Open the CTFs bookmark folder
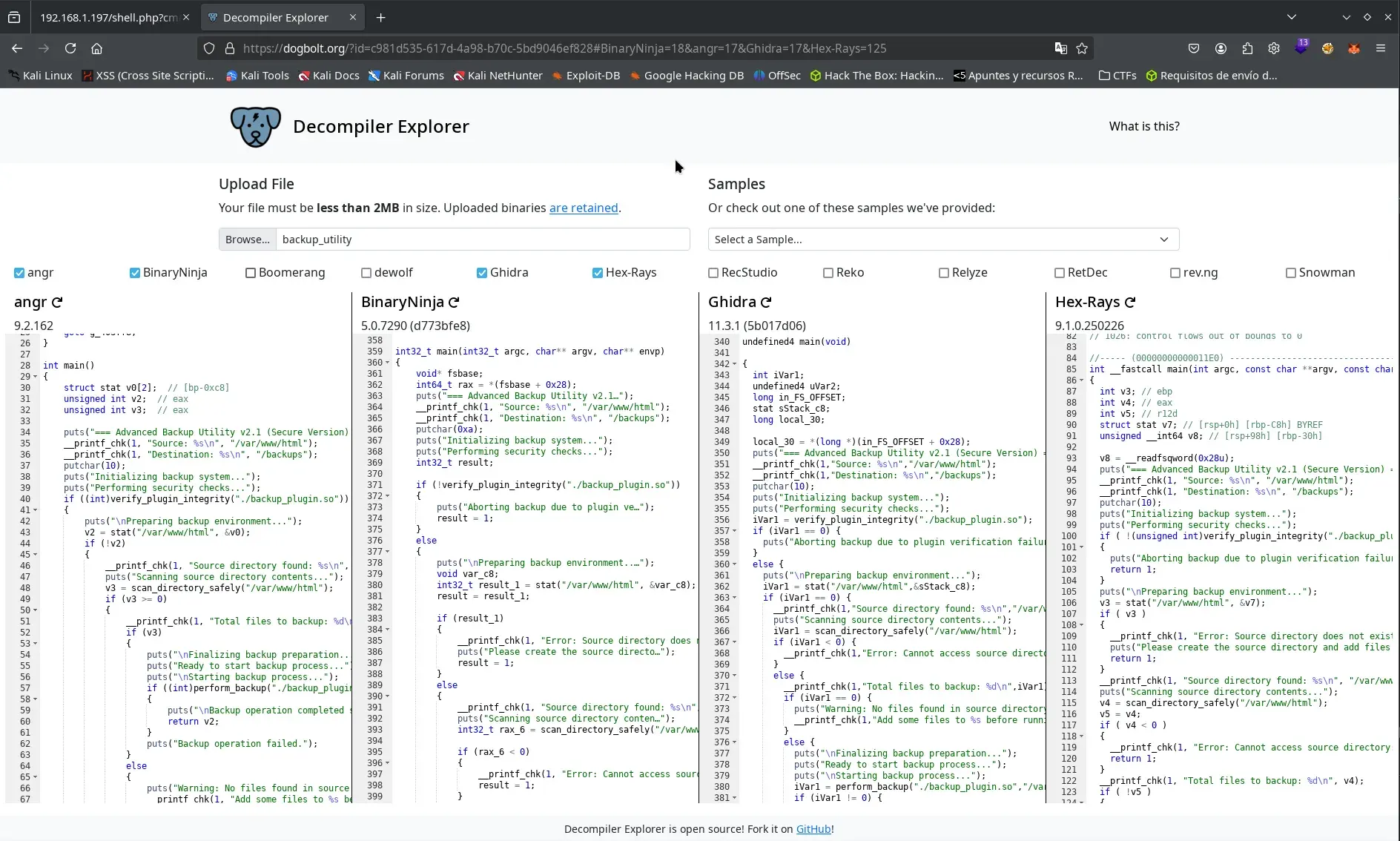The width and height of the screenshot is (1400, 841). click(1117, 76)
